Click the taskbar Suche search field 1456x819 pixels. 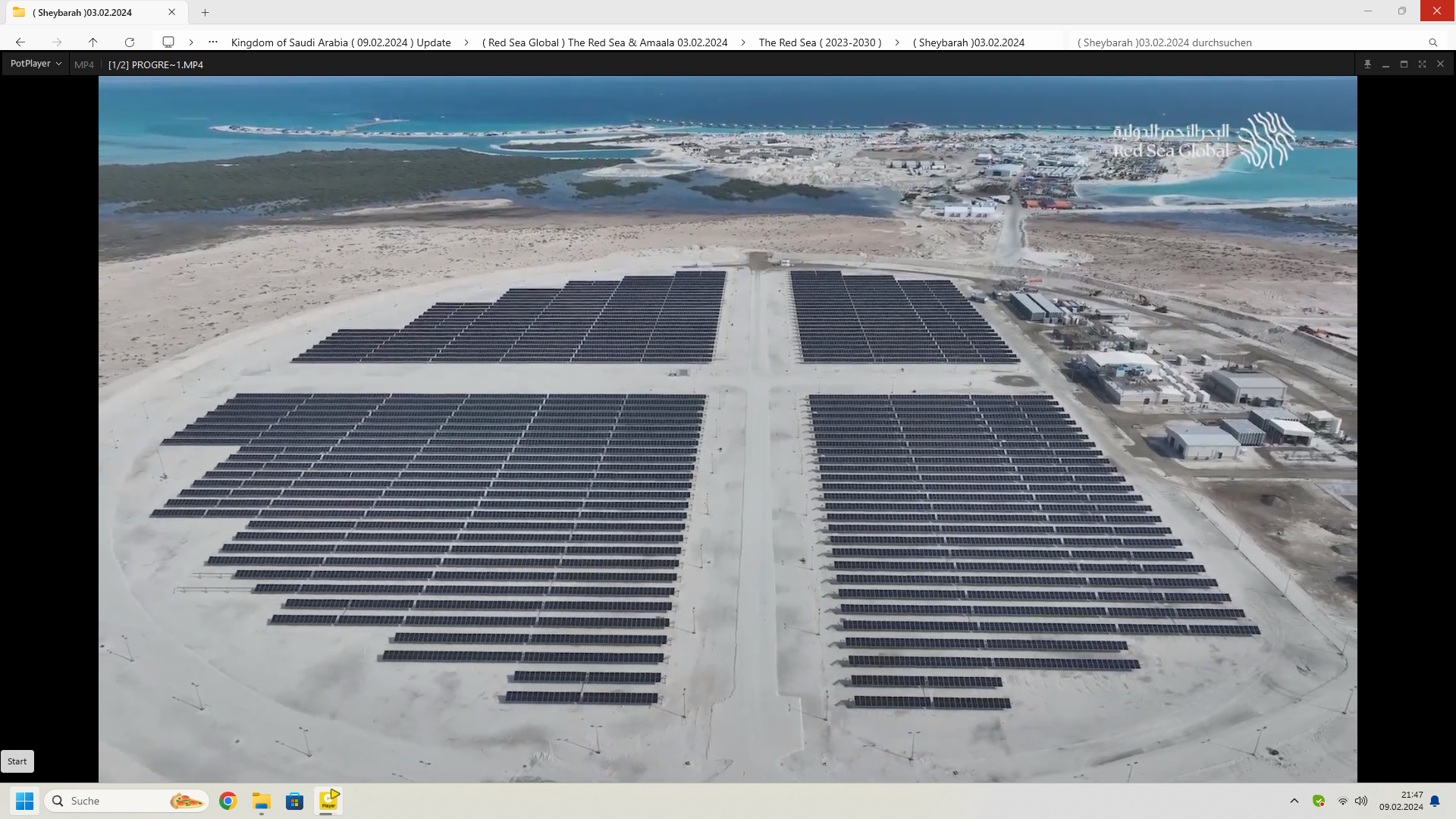pos(127,801)
